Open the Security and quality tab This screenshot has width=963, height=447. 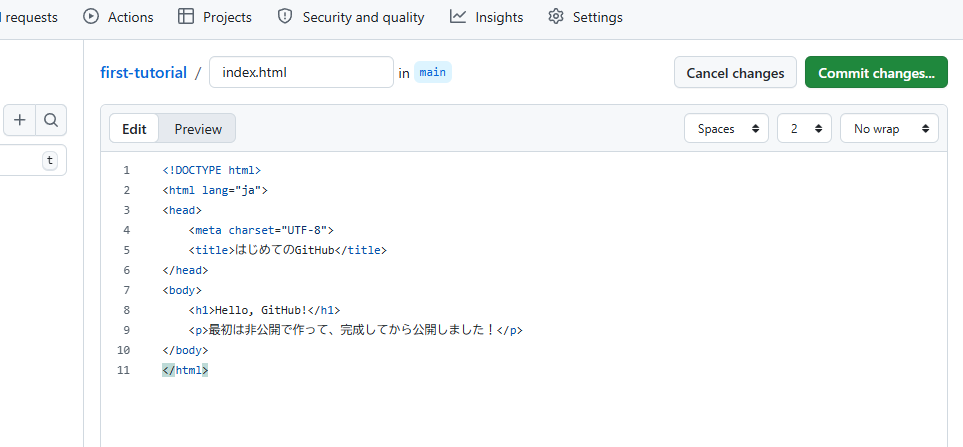pyautogui.click(x=363, y=17)
